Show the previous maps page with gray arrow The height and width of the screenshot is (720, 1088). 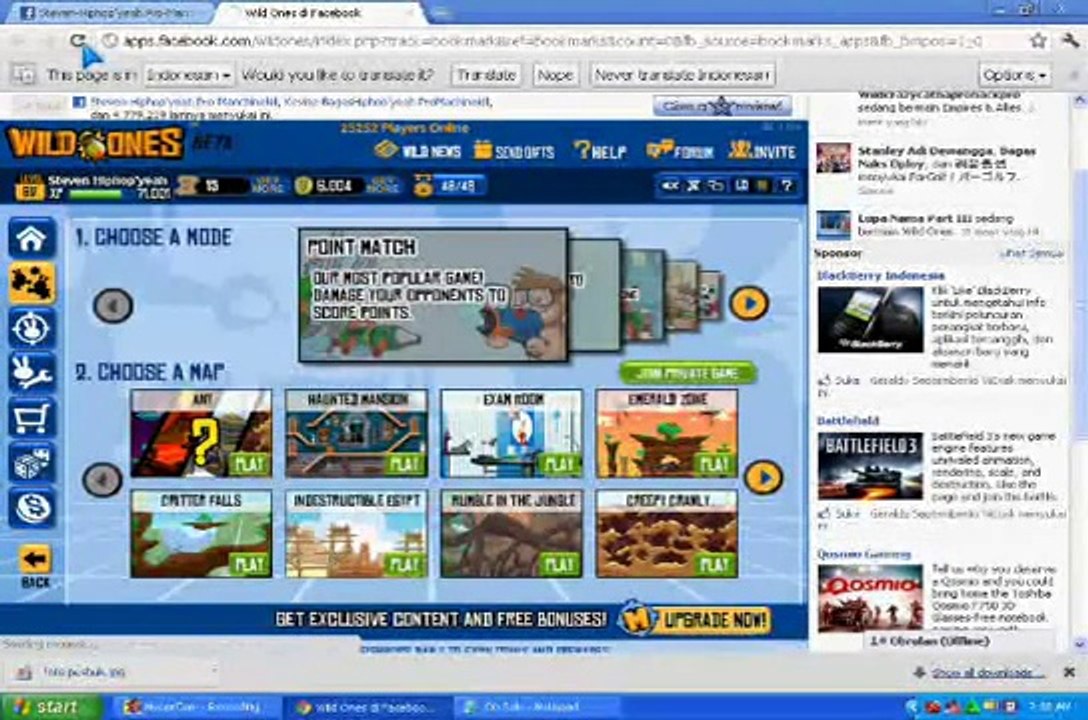pyautogui.click(x=102, y=479)
